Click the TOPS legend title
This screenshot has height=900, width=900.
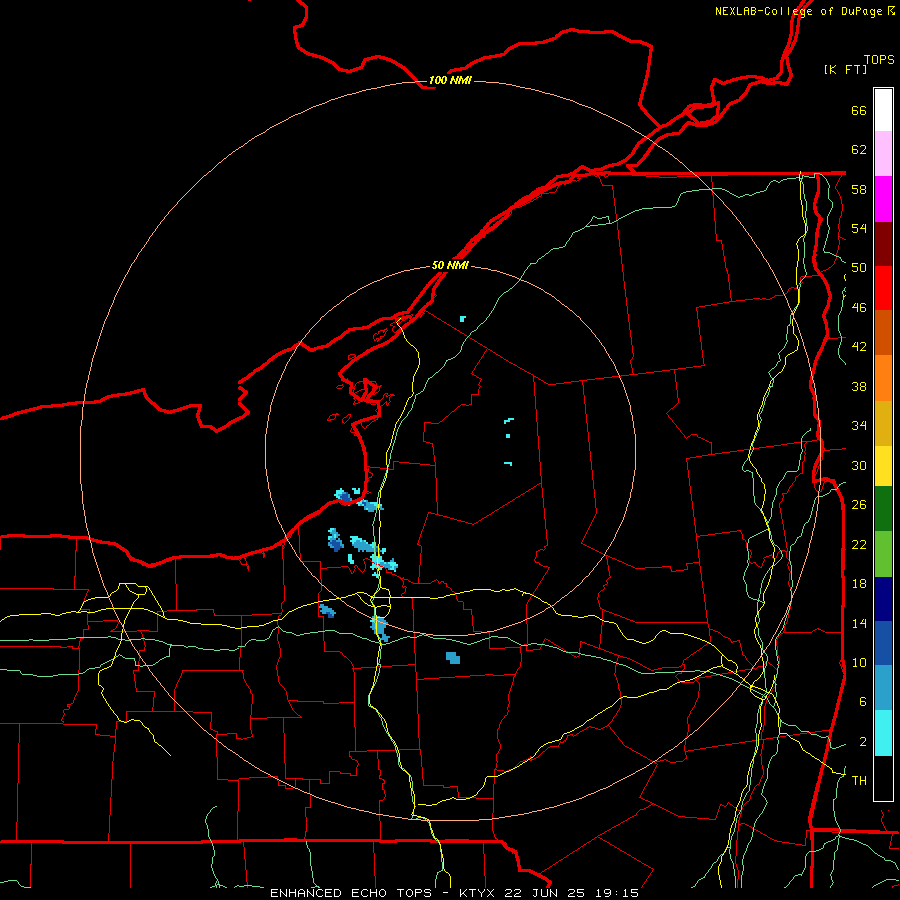(x=879, y=59)
